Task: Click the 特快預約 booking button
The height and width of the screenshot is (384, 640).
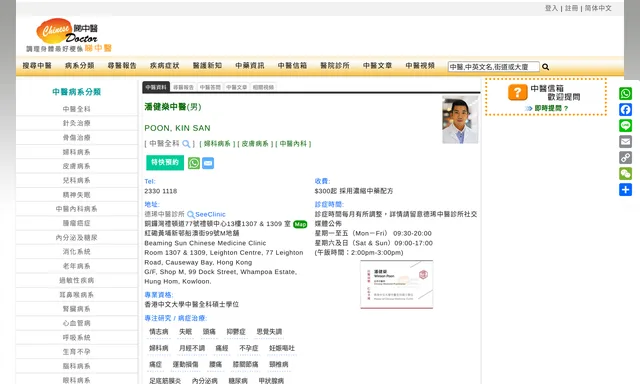Action: [165, 162]
